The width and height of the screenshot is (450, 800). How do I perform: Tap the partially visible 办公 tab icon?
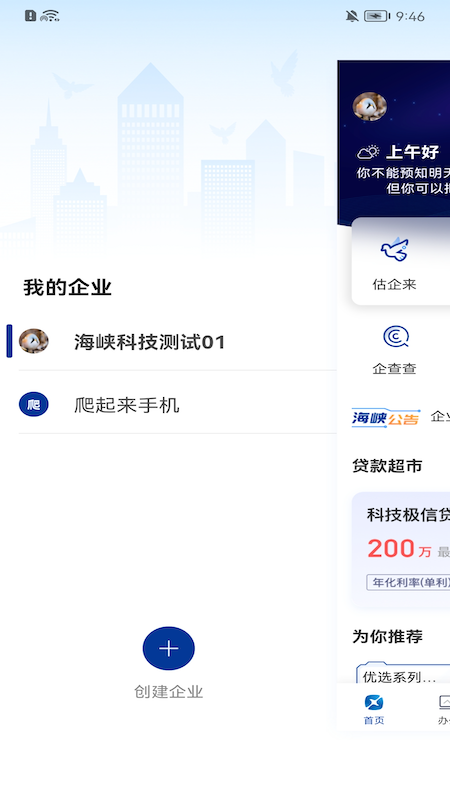[444, 703]
